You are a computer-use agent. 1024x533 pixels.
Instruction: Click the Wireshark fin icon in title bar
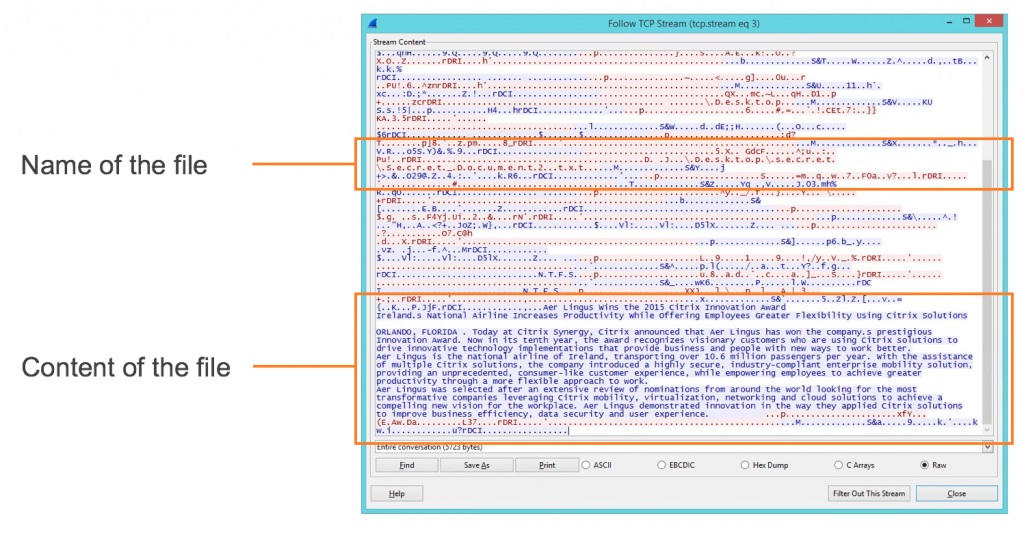pos(372,23)
